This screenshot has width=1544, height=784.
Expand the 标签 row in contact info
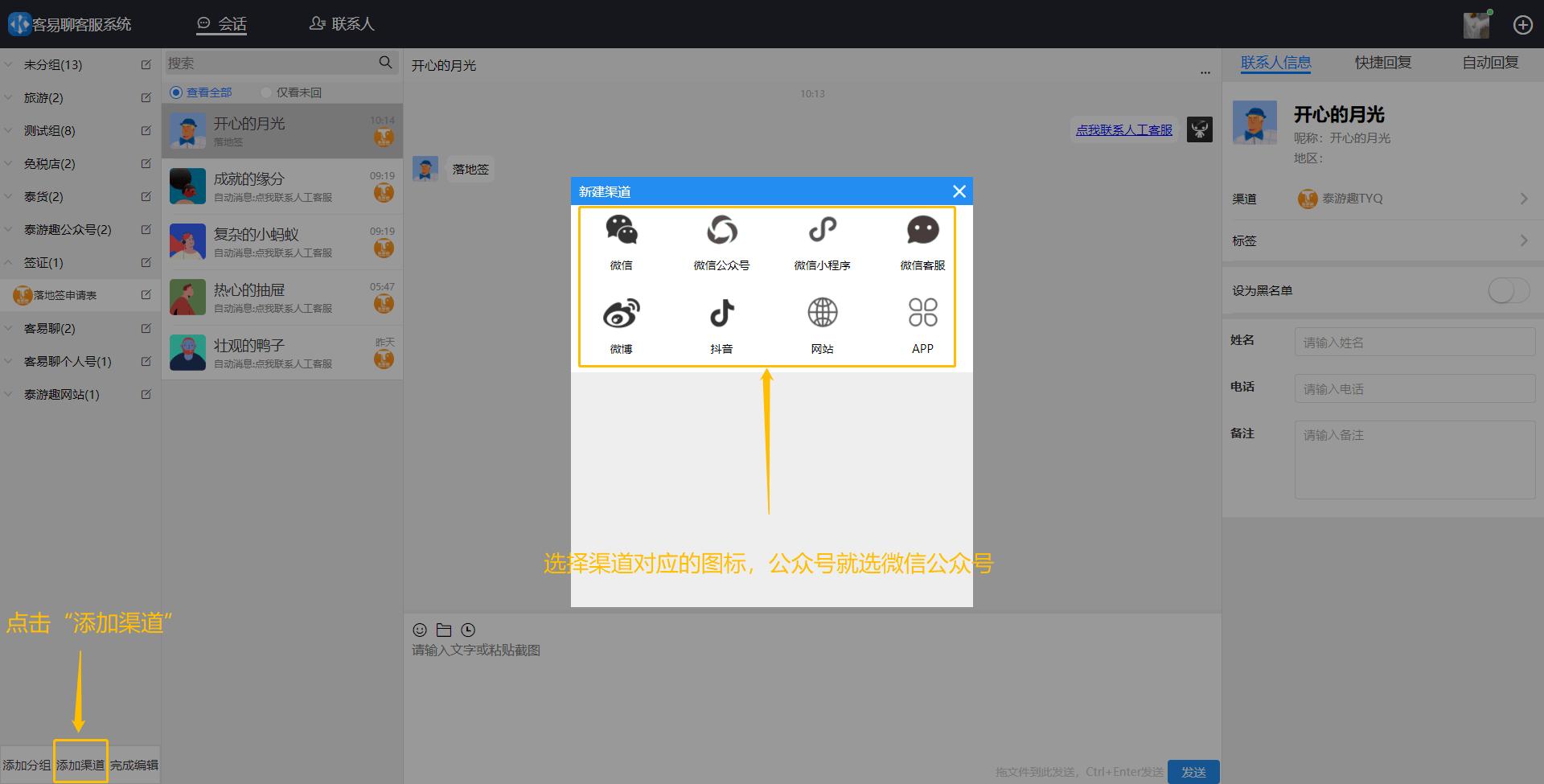point(1525,240)
